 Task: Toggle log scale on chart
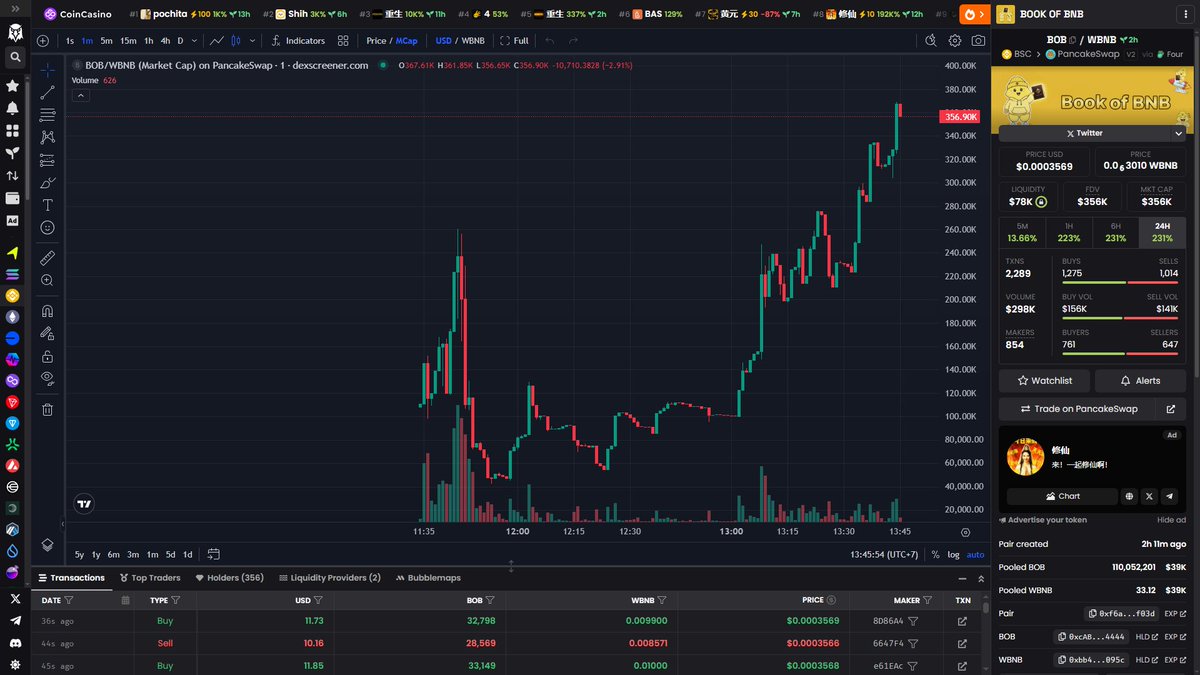953,554
